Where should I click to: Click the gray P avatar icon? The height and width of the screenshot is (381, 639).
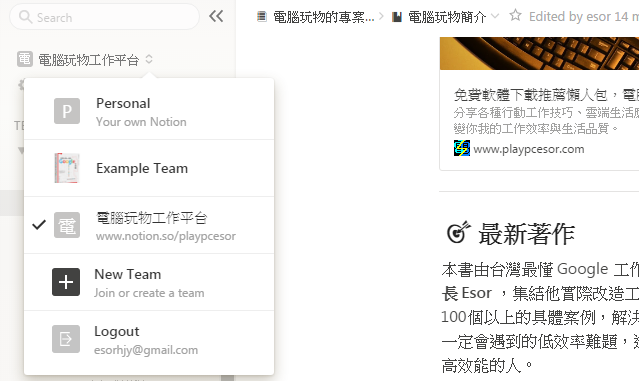click(x=67, y=111)
